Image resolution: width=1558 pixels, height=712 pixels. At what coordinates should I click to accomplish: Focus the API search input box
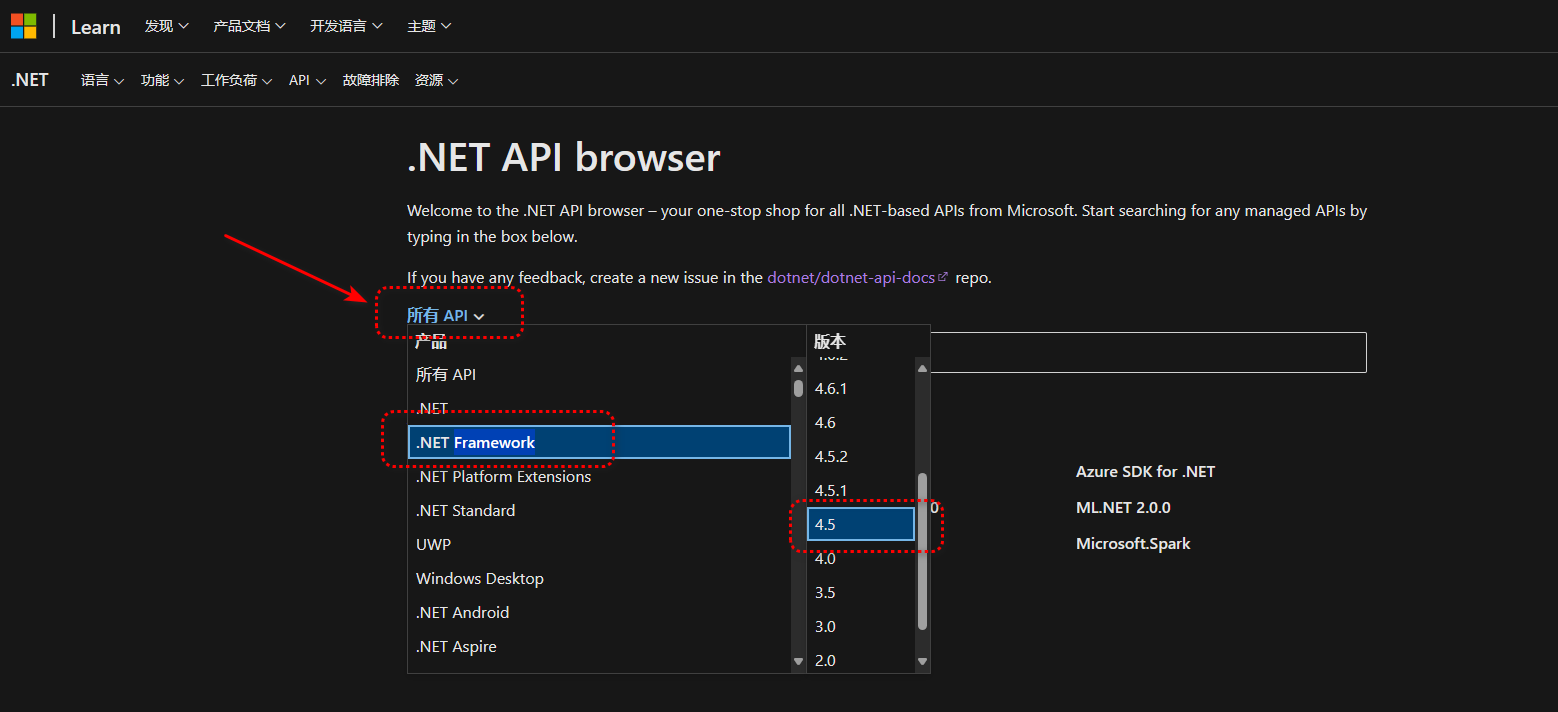pyautogui.click(x=1148, y=352)
